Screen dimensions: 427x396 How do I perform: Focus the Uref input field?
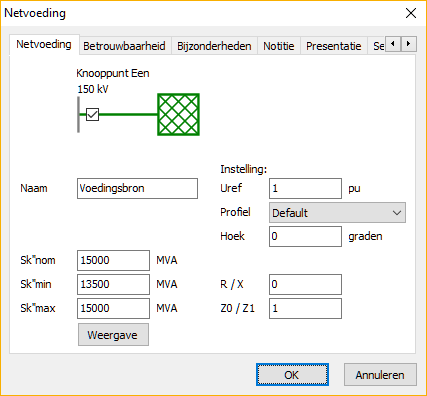305,188
